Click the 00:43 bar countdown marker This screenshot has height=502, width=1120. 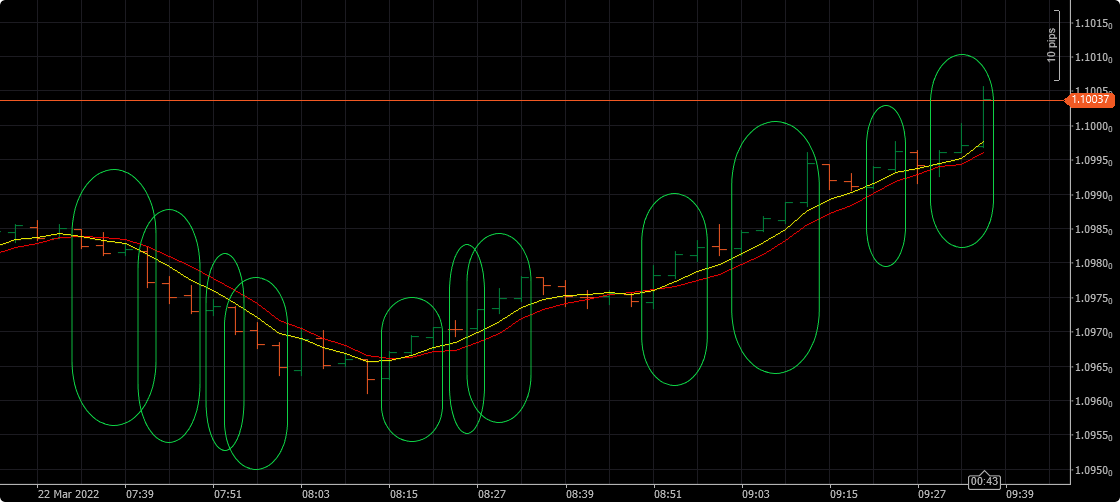click(984, 481)
